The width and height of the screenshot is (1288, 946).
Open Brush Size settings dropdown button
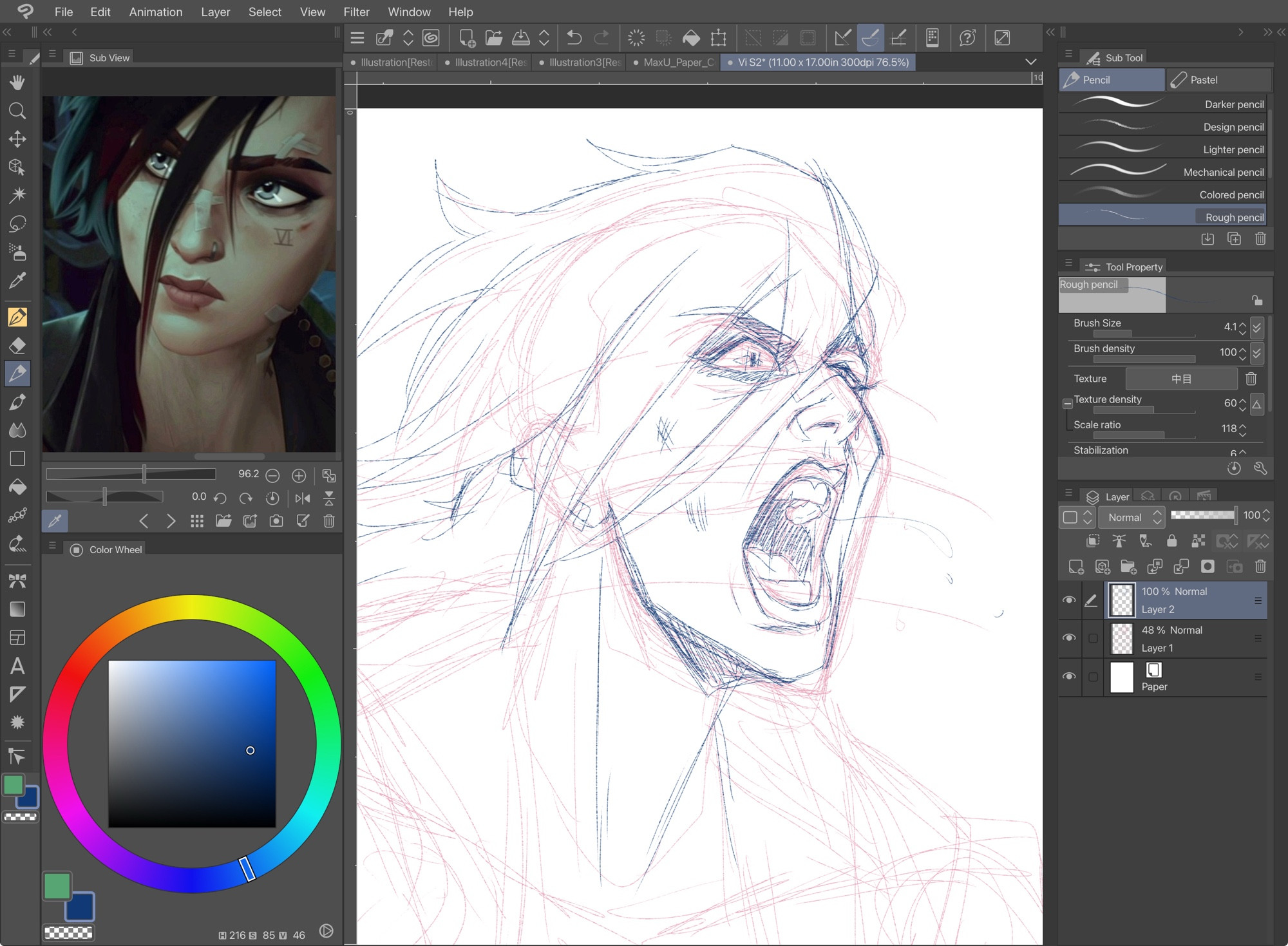pos(1256,328)
